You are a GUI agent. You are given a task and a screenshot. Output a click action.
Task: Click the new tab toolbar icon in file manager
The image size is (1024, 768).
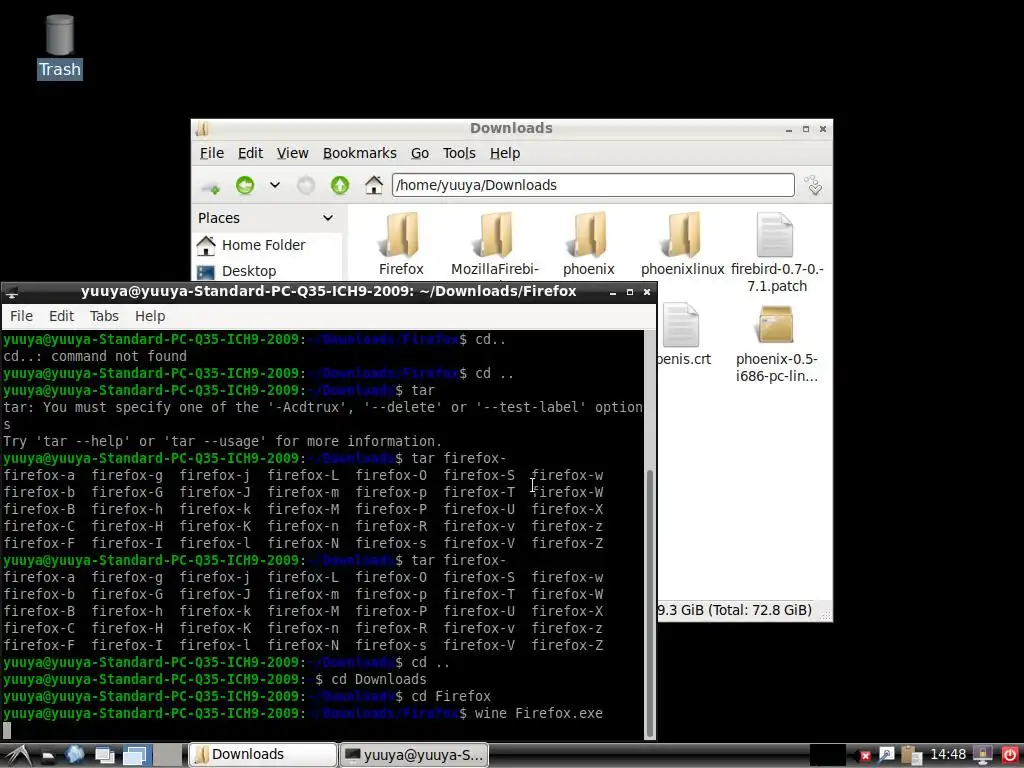(x=210, y=186)
